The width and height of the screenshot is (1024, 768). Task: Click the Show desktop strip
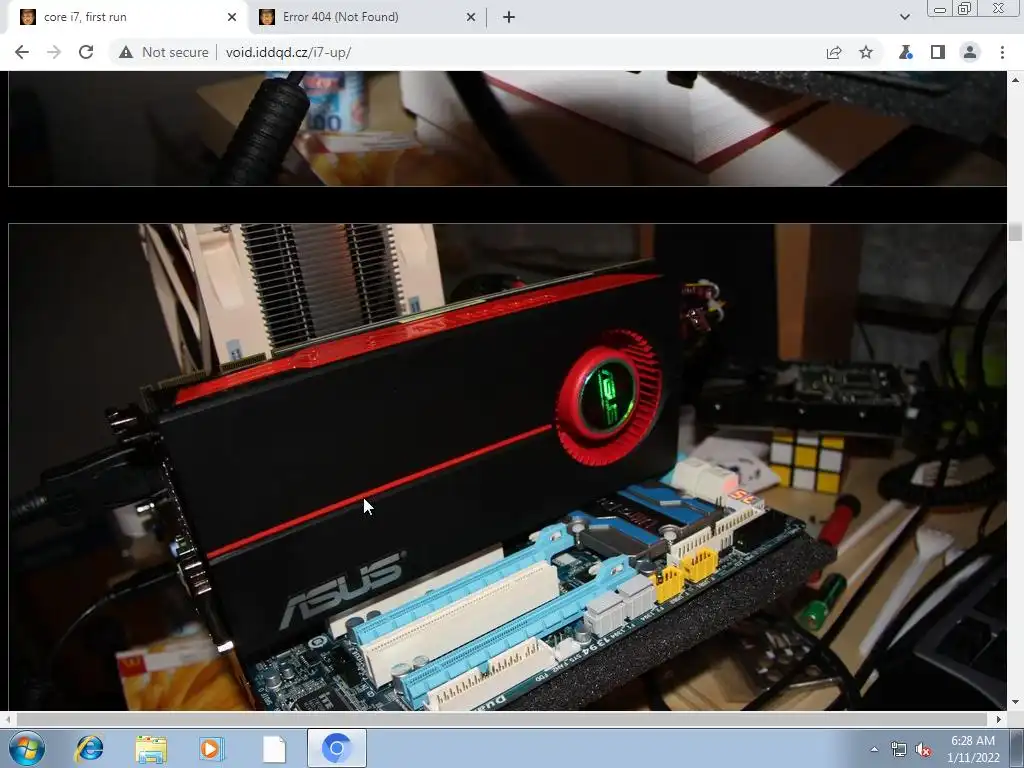(1017, 748)
